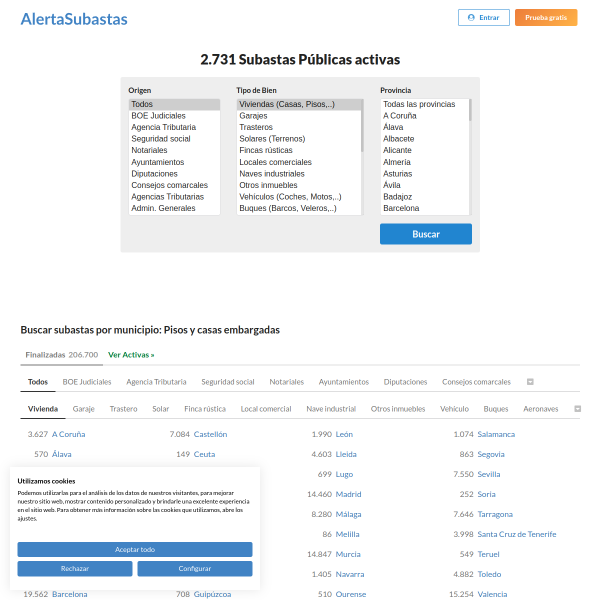
Task: Open the Salamanca province link
Action: click(x=496, y=434)
